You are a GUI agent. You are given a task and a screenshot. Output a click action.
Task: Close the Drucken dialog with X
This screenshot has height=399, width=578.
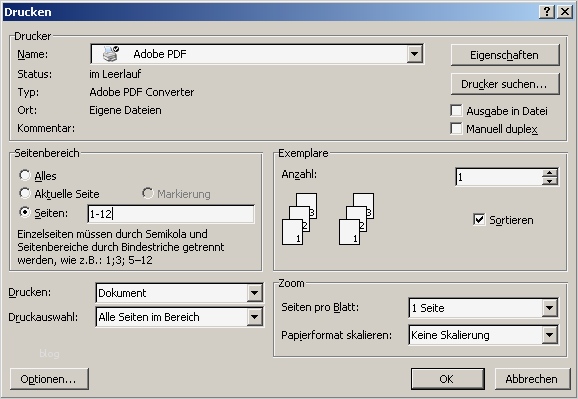(564, 12)
